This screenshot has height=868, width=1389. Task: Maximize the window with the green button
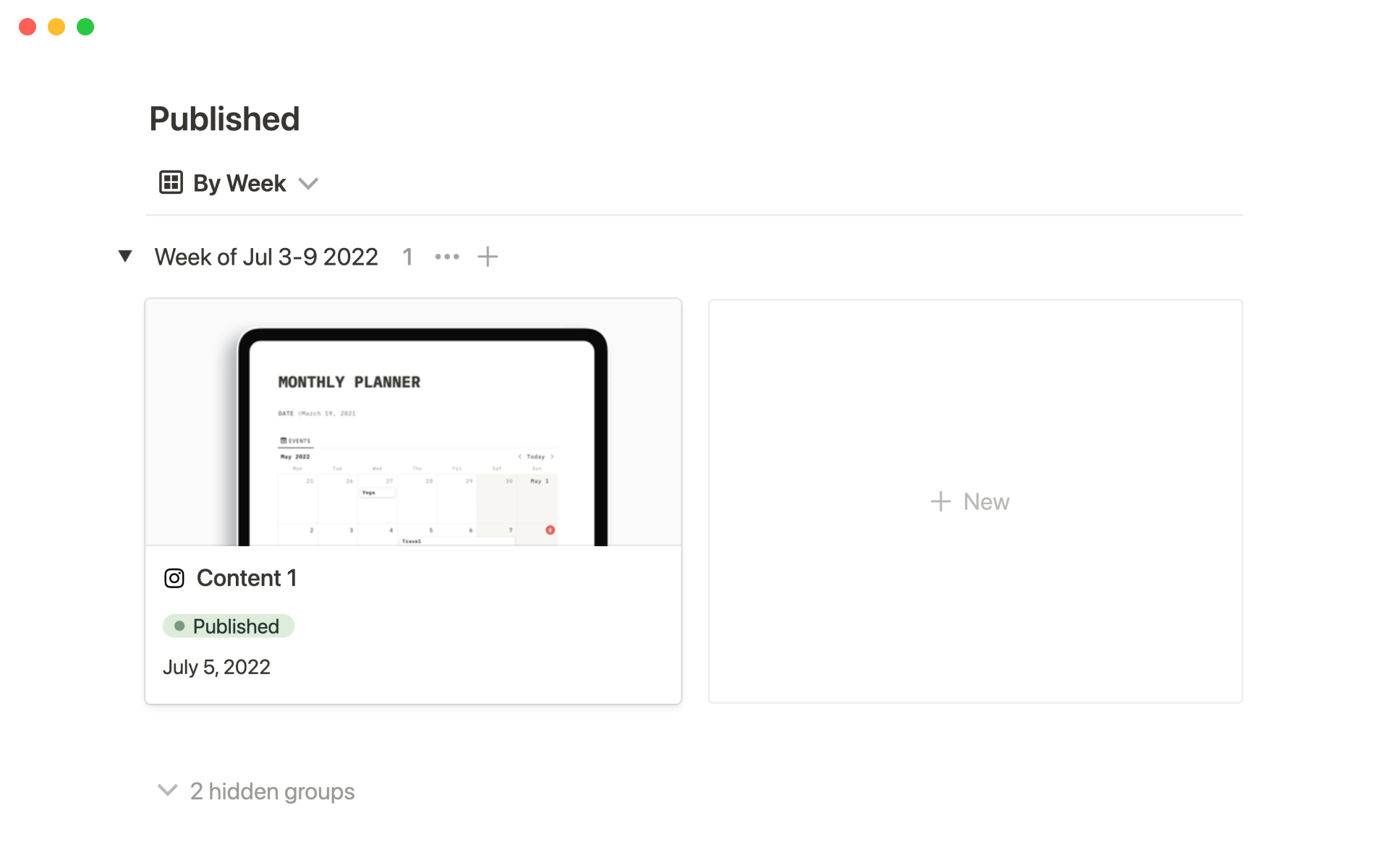click(x=85, y=27)
